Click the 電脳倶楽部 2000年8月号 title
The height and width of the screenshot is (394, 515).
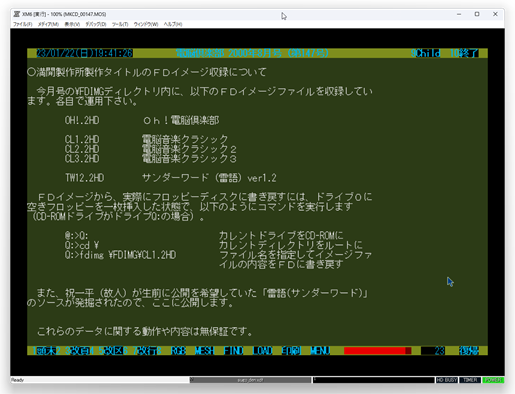[252, 53]
